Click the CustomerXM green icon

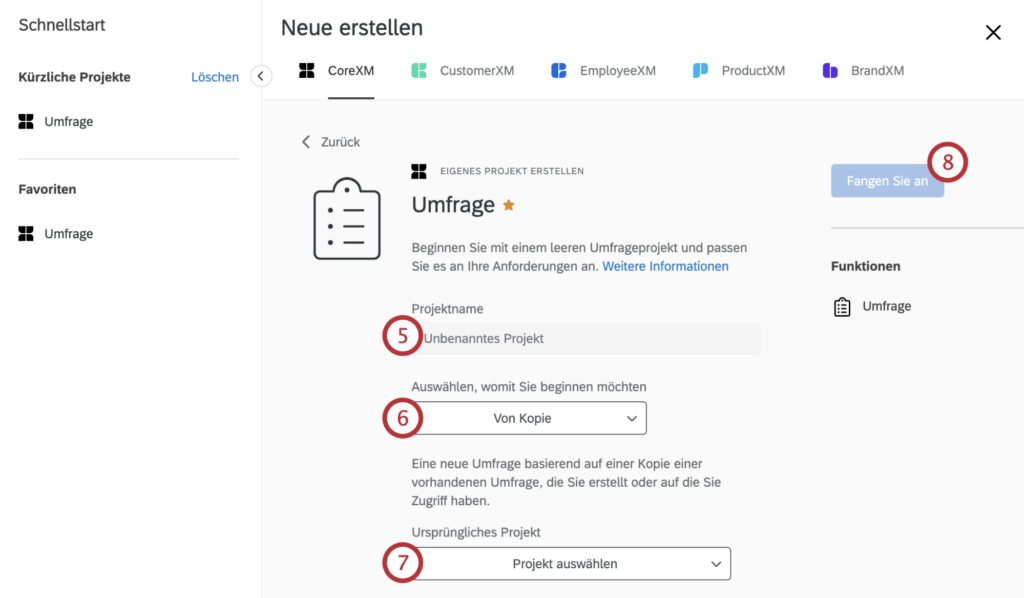pyautogui.click(x=419, y=71)
